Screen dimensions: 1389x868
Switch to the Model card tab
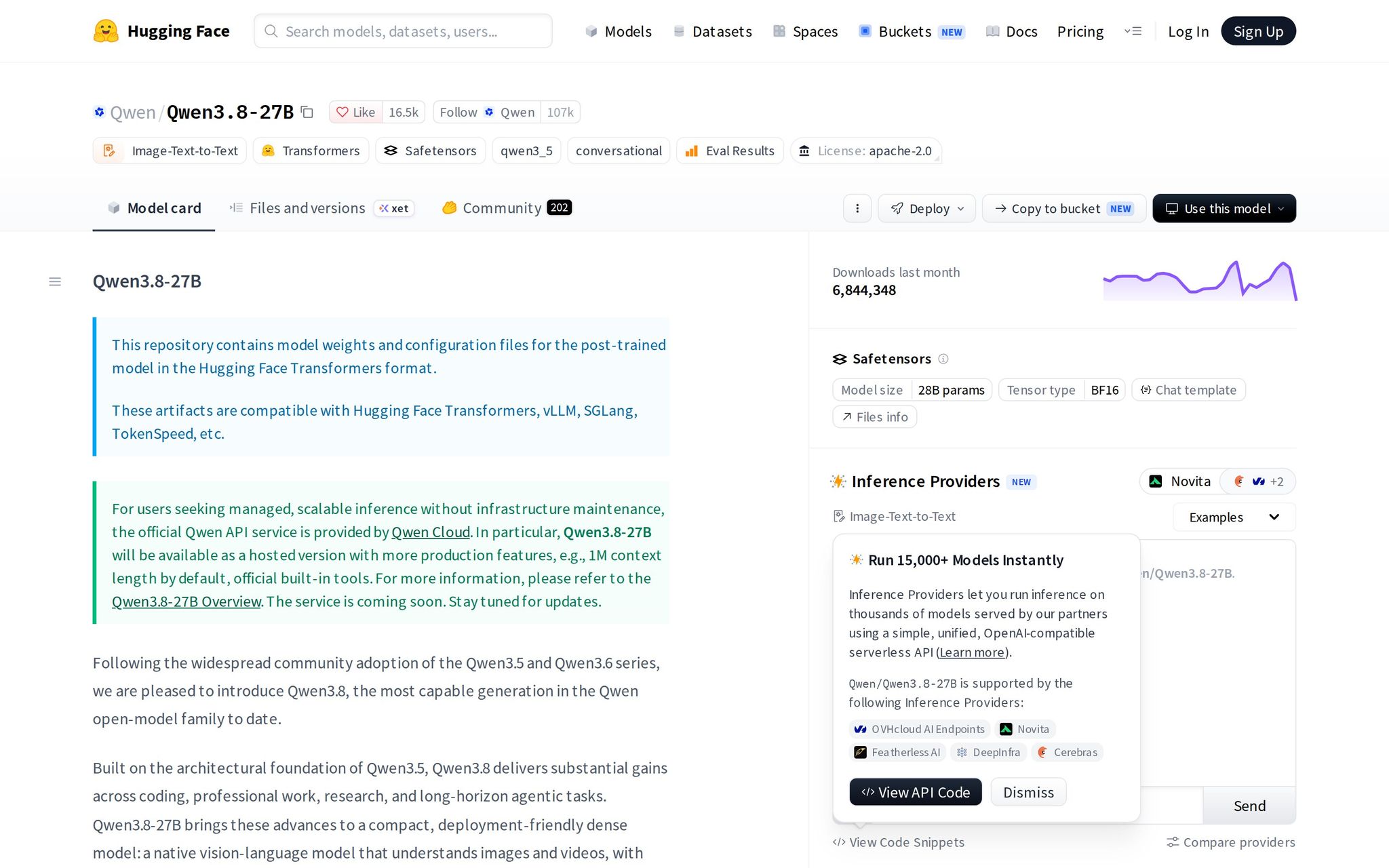[154, 208]
